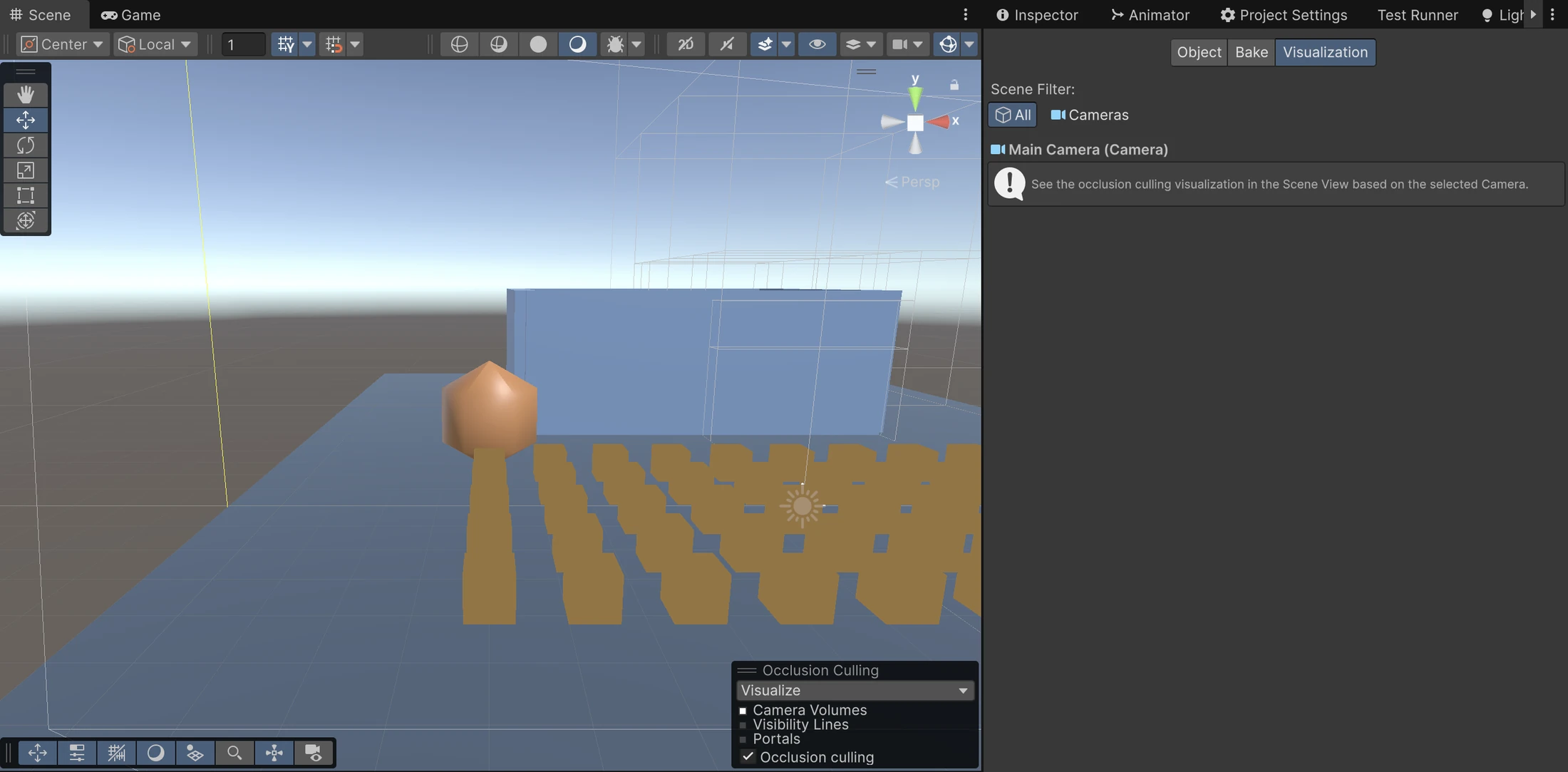This screenshot has height=772, width=1568.
Task: Select the Visualization button
Action: click(1326, 52)
